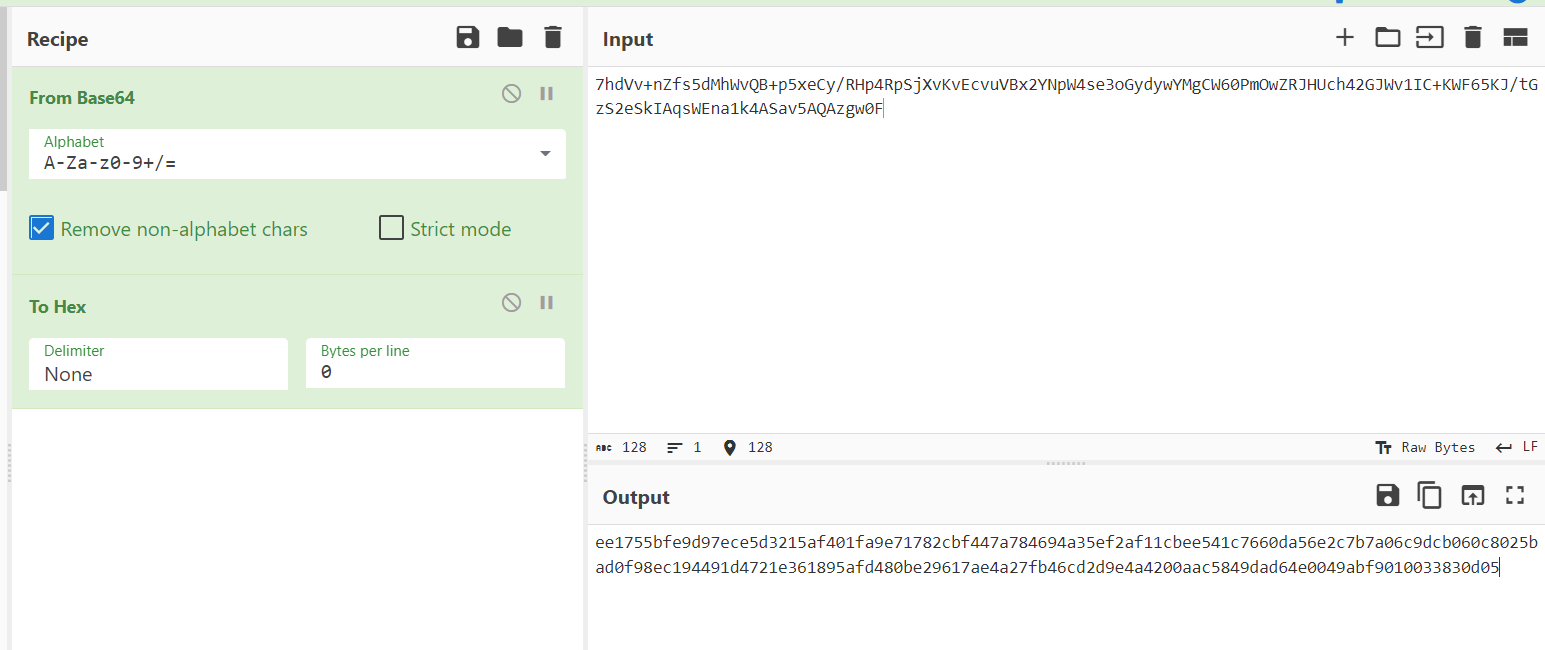This screenshot has height=650, width=1545.
Task: Edit Bytes per line field
Action: click(x=435, y=363)
